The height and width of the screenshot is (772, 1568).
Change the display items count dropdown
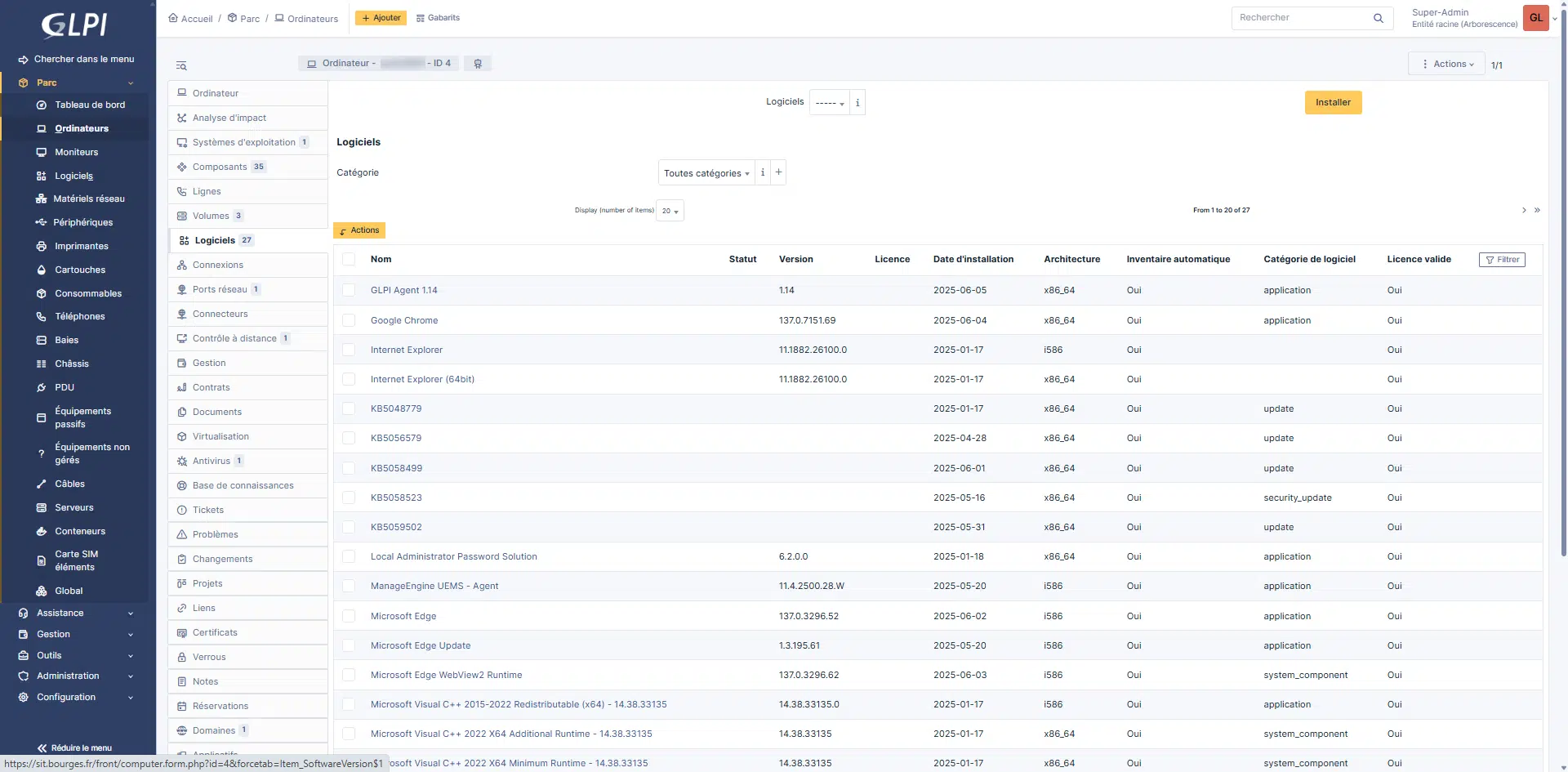click(x=670, y=211)
